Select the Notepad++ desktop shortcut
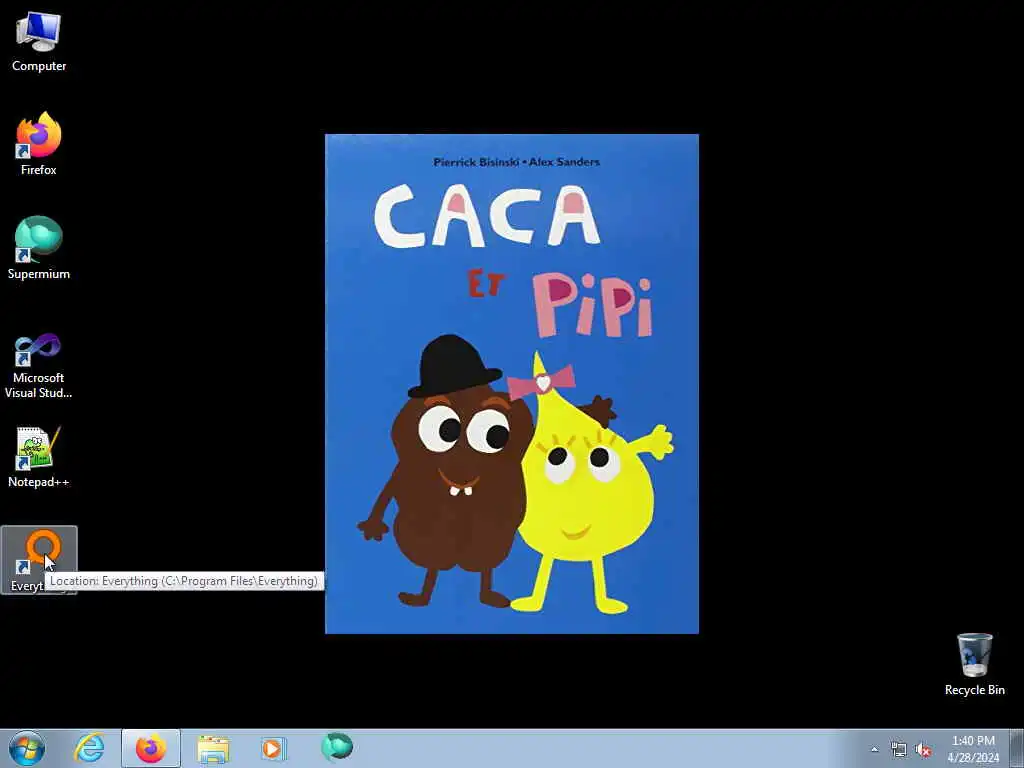 (39, 457)
